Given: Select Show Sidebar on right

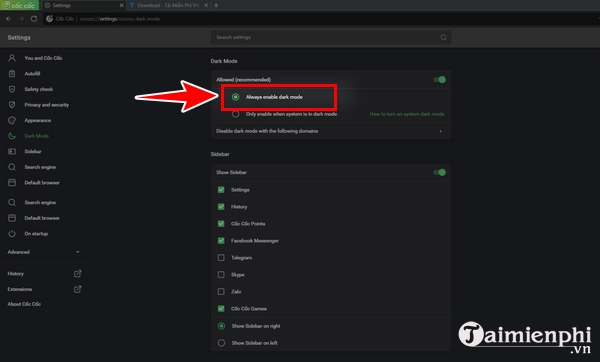Looking at the screenshot, I should click(221, 326).
